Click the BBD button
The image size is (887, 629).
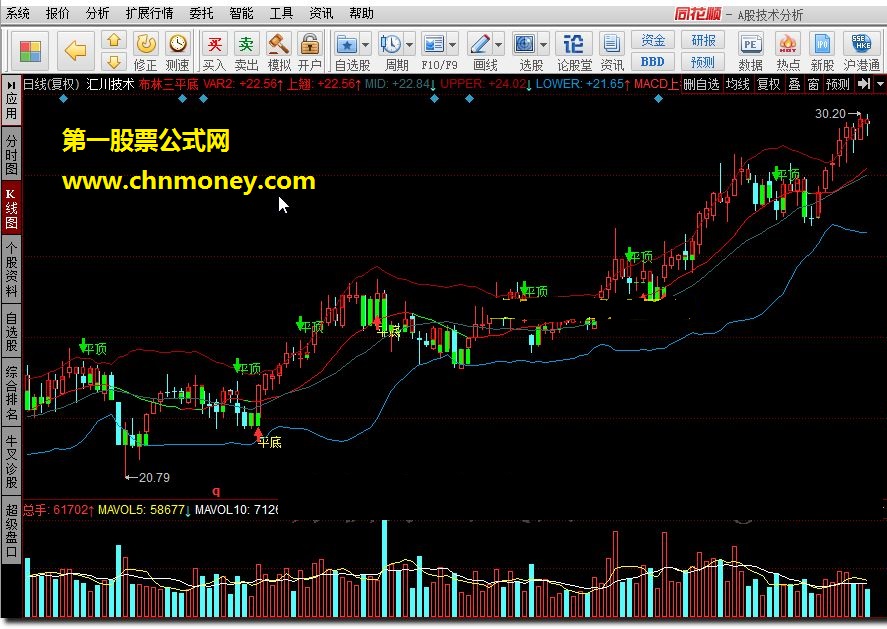point(652,61)
